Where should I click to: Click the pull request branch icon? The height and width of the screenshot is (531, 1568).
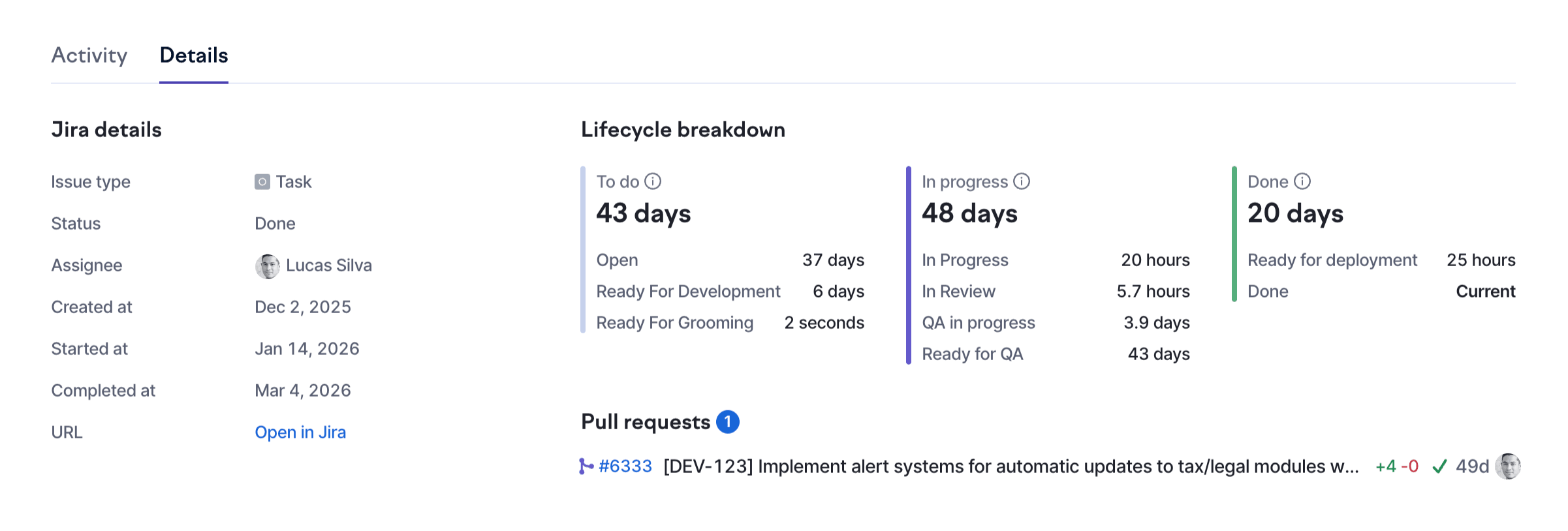pyautogui.click(x=586, y=466)
